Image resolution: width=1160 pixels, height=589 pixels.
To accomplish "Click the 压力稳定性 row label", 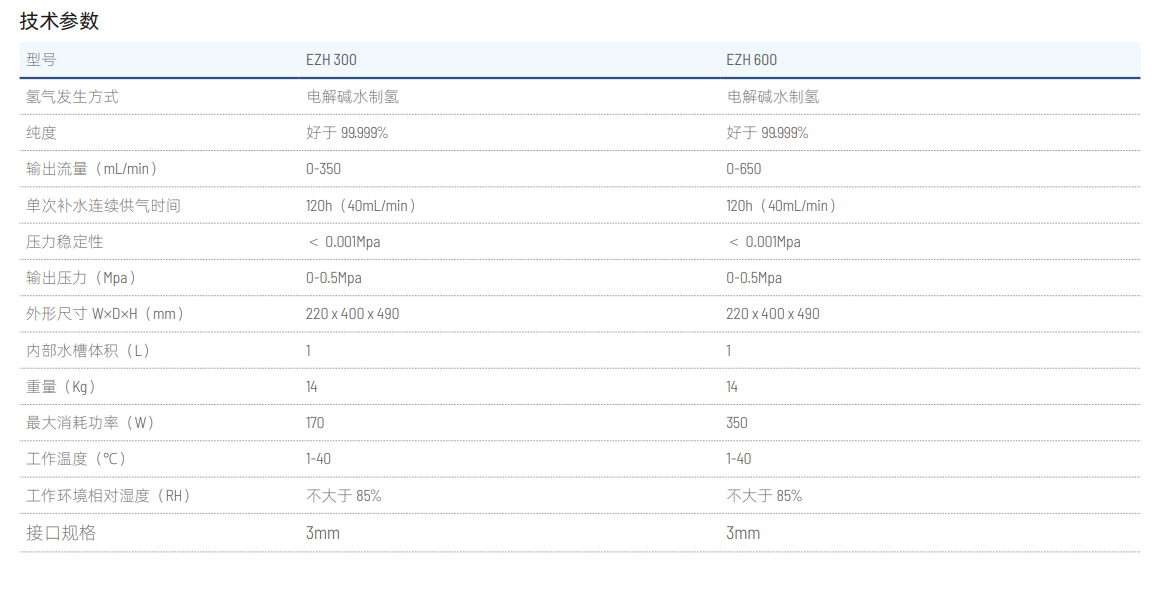I will pos(64,242).
